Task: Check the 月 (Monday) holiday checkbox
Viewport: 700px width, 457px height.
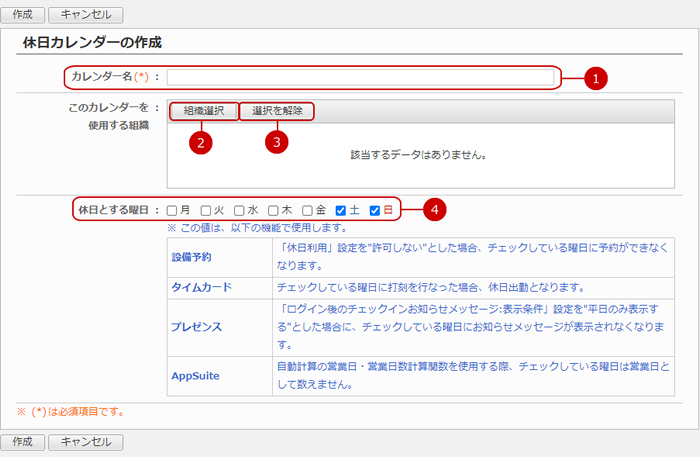Action: (x=172, y=210)
